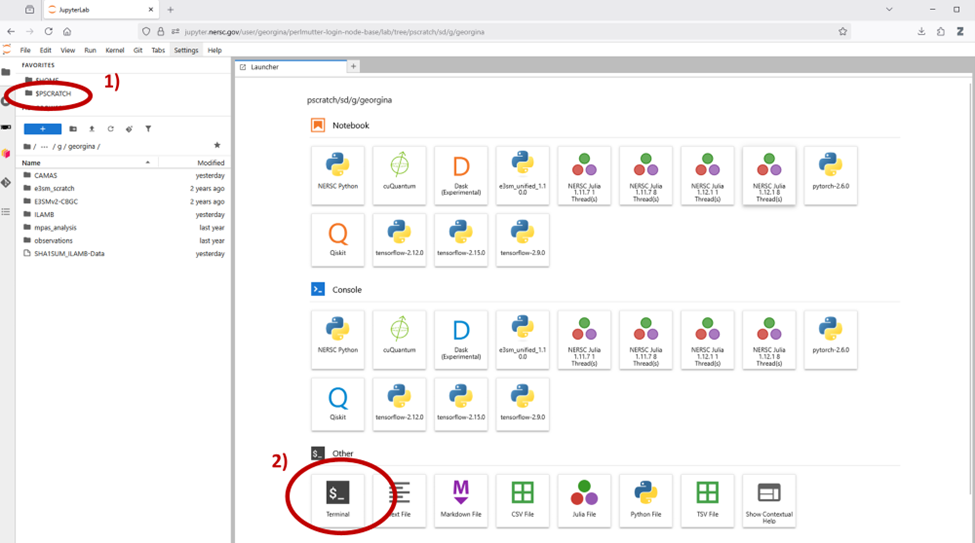Start a pytorch-2.6.0 notebook
This screenshot has height=543, width=975.
pos(829,174)
